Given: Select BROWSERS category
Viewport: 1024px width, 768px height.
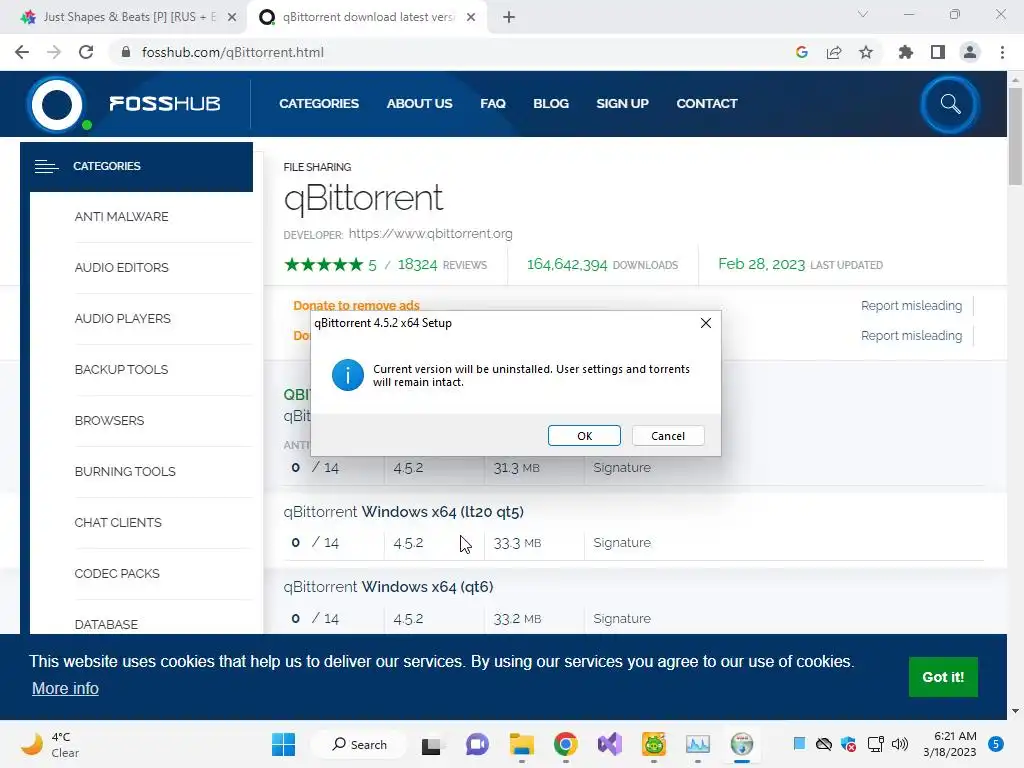Looking at the screenshot, I should pyautogui.click(x=109, y=421).
